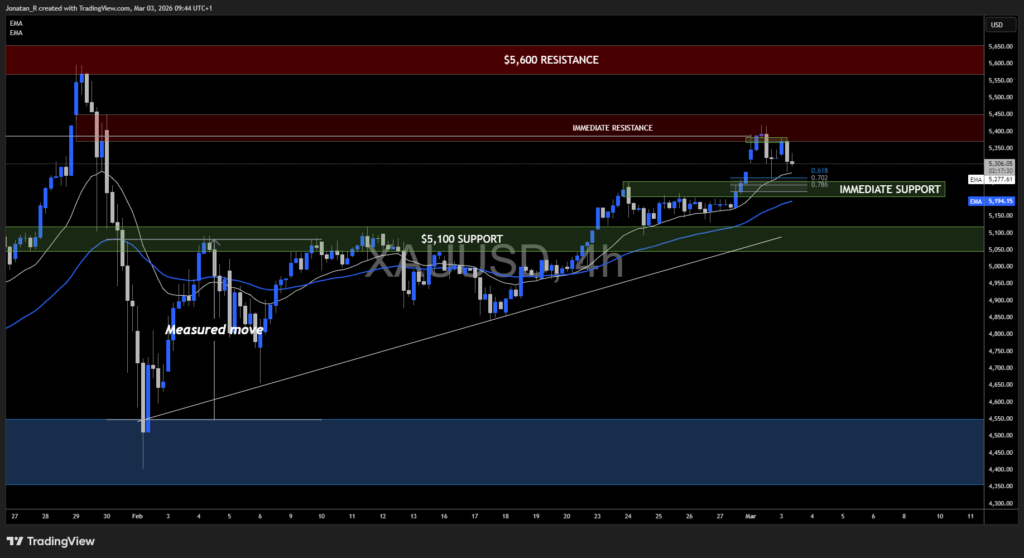1024x558 pixels.
Task: Click the 5,450.00 price axis label
Action: pyautogui.click(x=1000, y=114)
